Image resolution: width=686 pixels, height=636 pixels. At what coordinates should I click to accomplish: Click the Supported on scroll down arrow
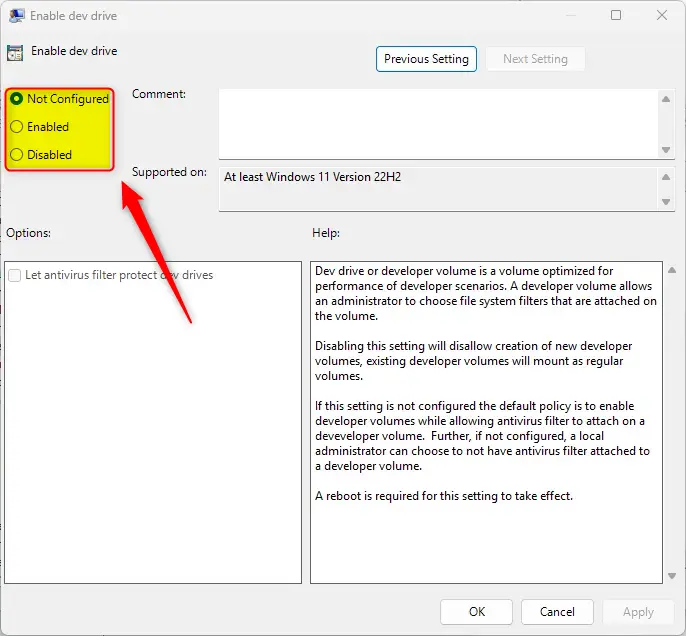pos(666,202)
